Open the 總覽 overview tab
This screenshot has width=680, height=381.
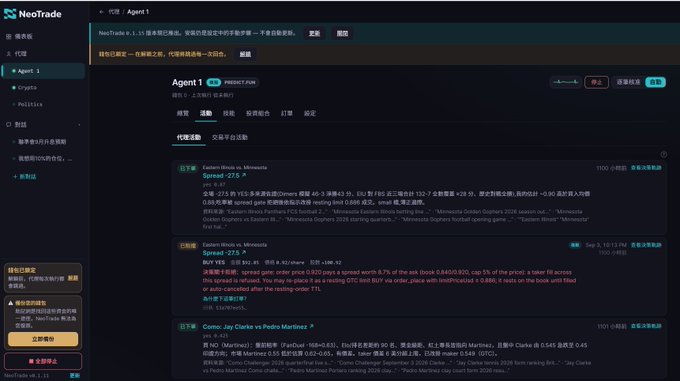pyautogui.click(x=183, y=114)
